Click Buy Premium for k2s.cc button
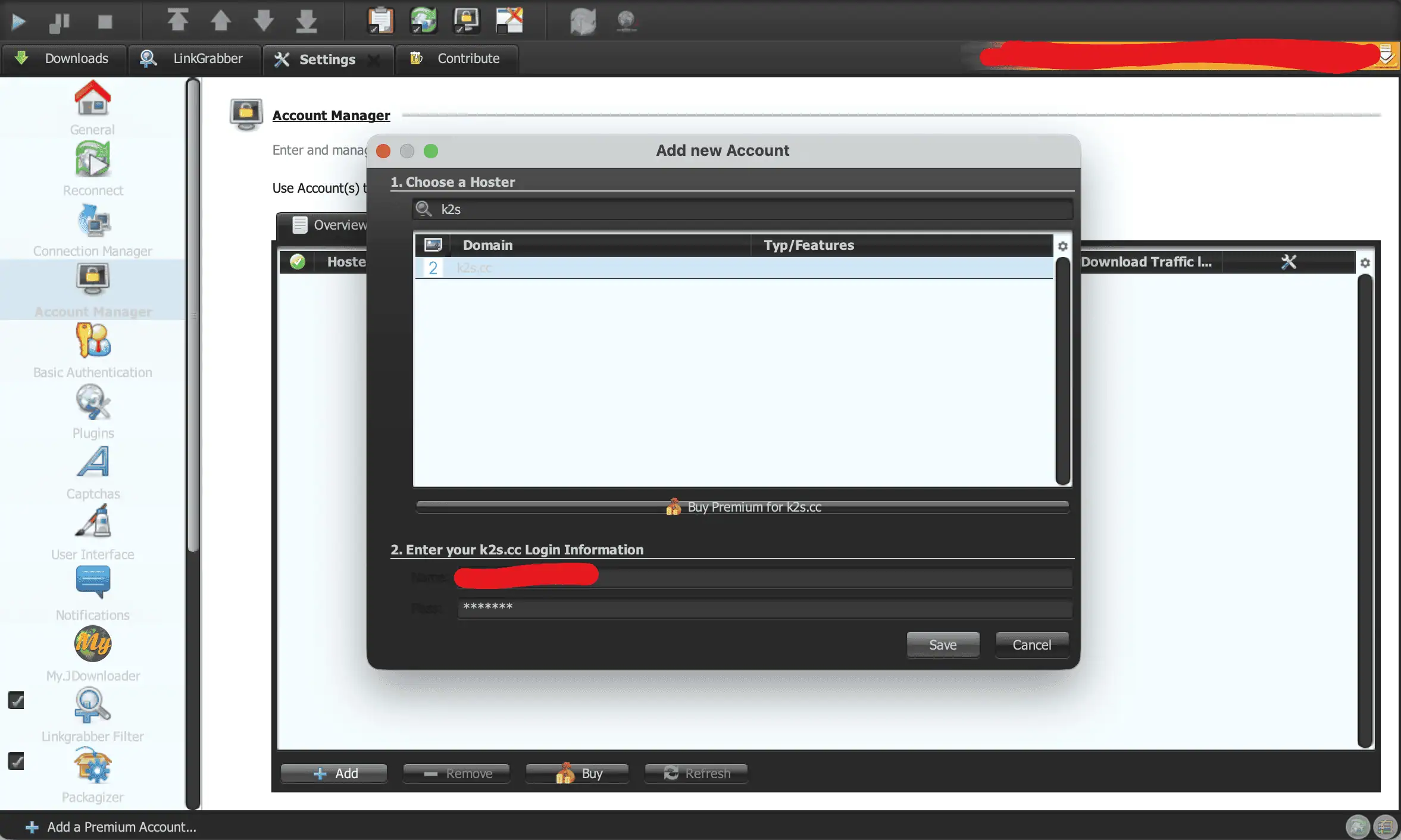 (742, 507)
